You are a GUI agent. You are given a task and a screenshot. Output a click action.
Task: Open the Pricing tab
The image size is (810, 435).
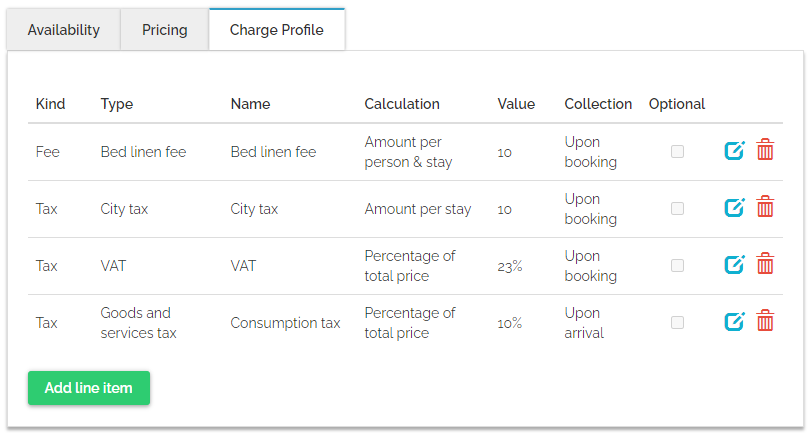[x=165, y=30]
